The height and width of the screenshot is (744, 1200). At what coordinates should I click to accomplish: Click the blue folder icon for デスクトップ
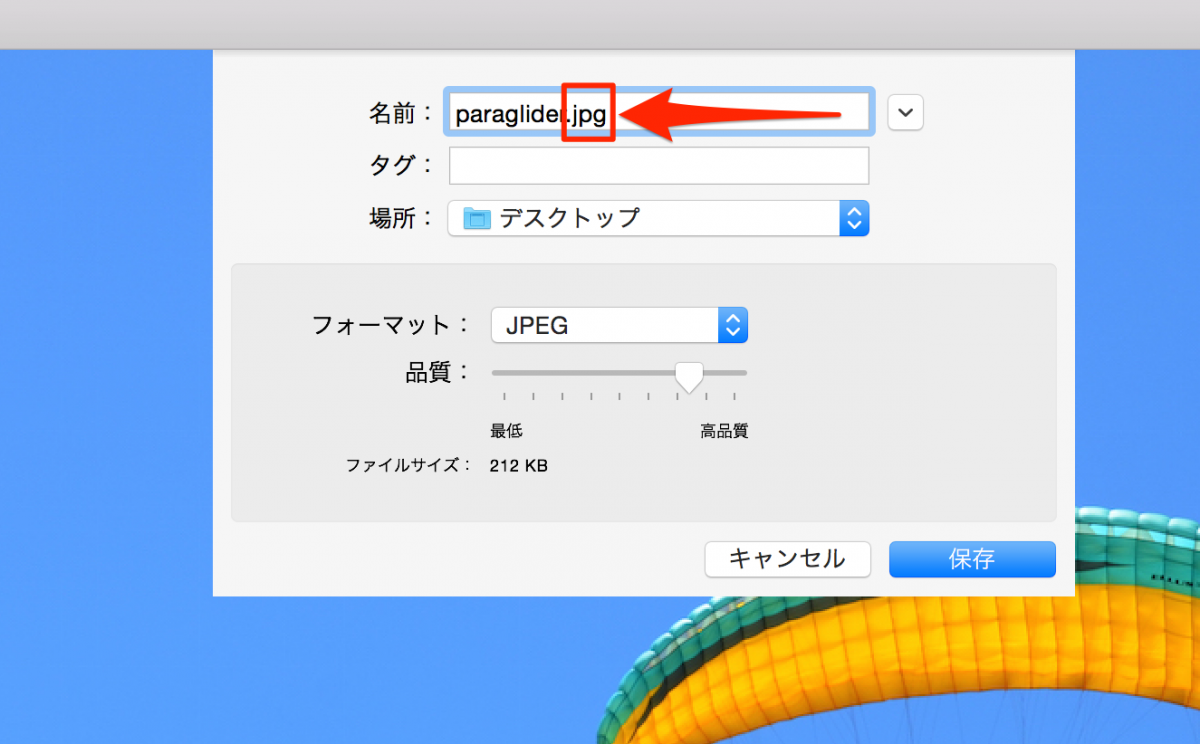point(478,219)
